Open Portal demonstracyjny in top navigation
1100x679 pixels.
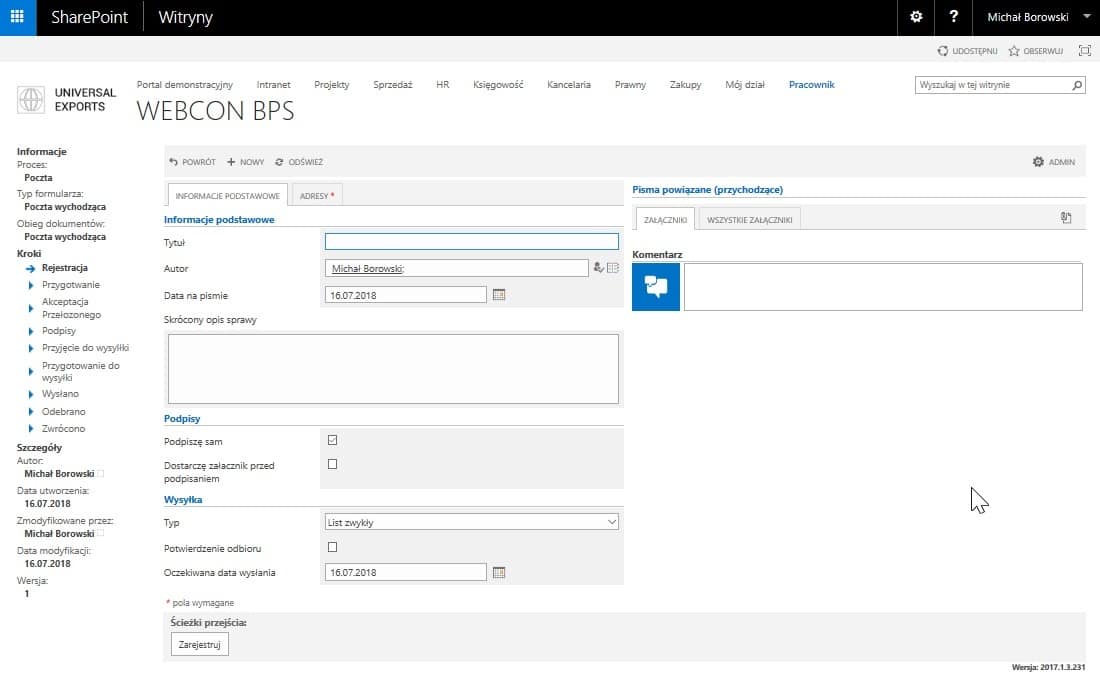tap(185, 85)
